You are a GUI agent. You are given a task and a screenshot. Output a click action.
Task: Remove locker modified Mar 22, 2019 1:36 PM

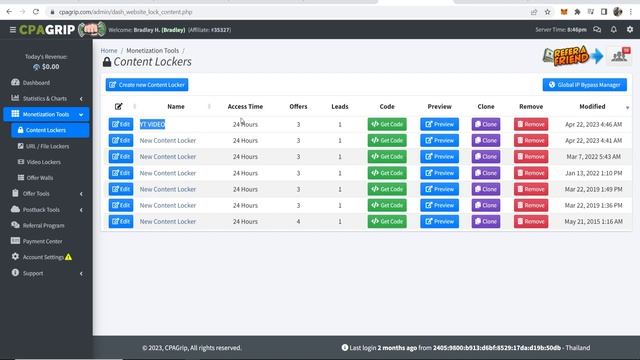point(531,205)
